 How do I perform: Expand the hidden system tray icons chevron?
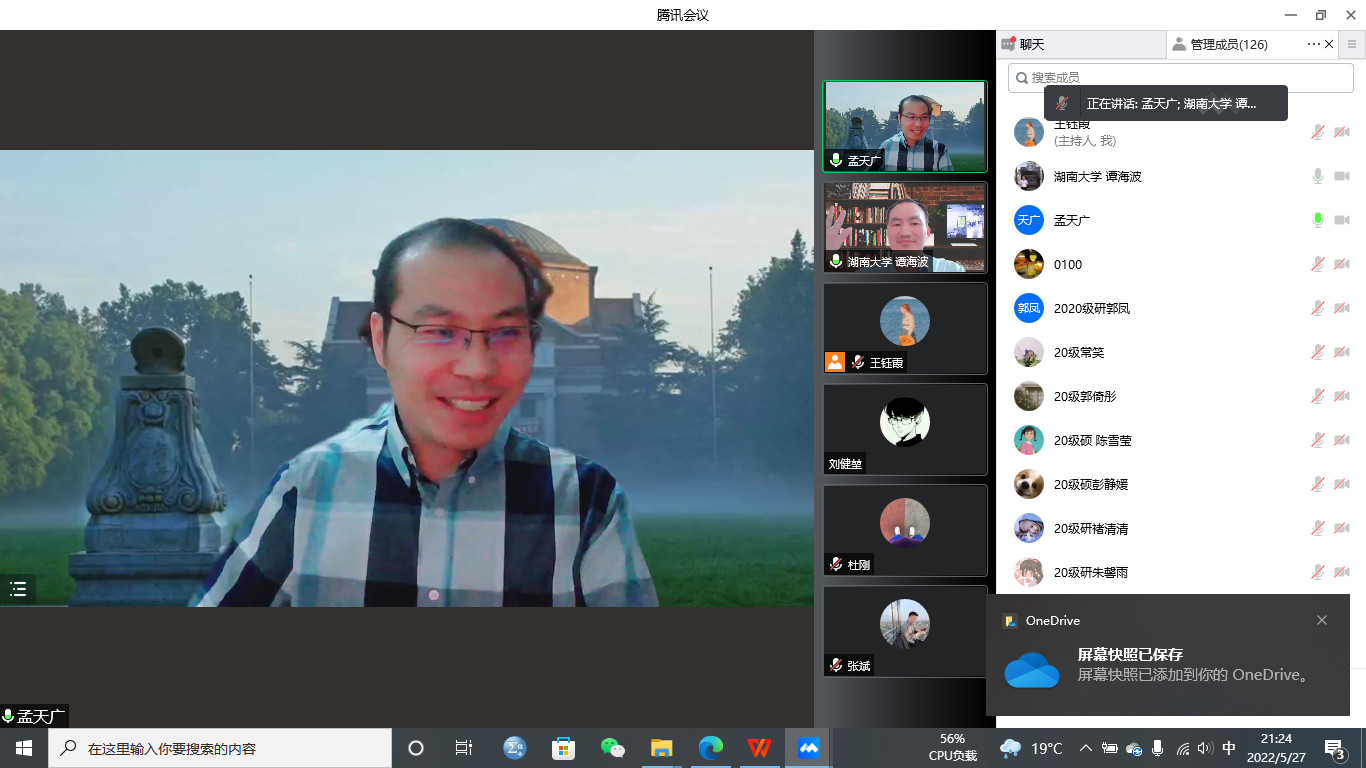[1085, 748]
